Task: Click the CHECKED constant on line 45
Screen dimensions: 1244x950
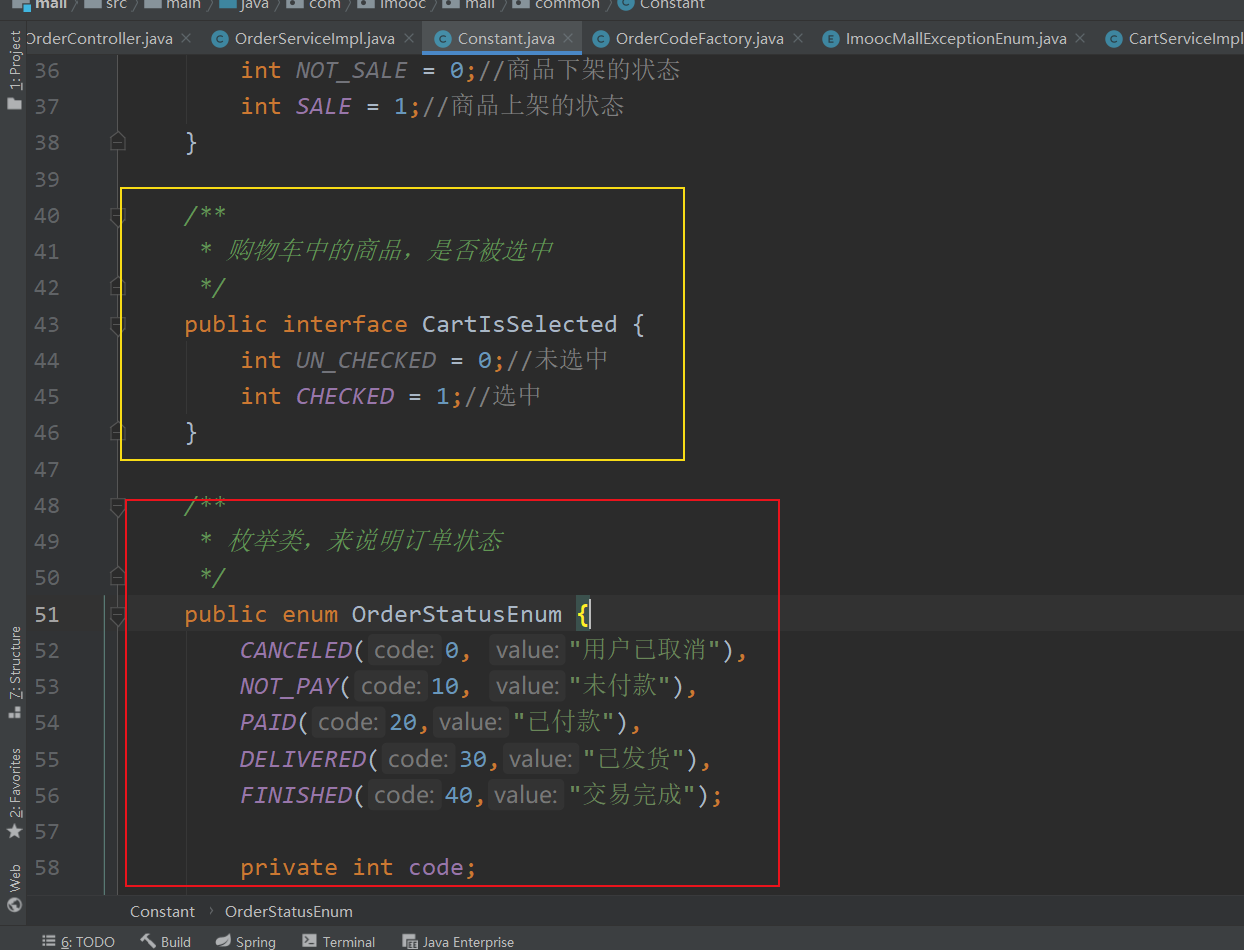Action: coord(345,396)
